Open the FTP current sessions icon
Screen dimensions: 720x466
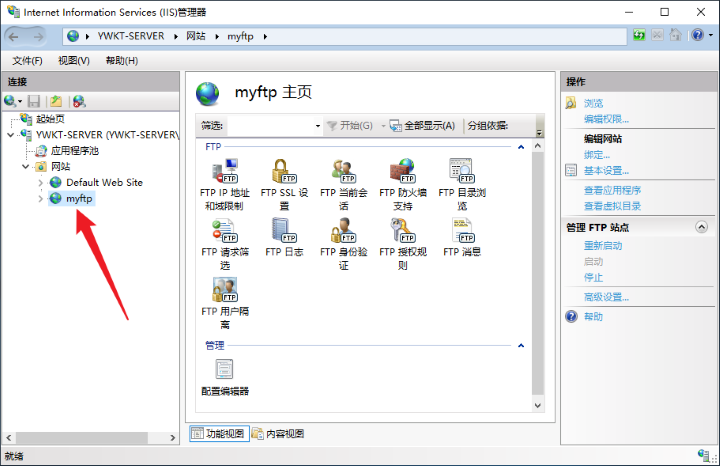[x=343, y=184]
